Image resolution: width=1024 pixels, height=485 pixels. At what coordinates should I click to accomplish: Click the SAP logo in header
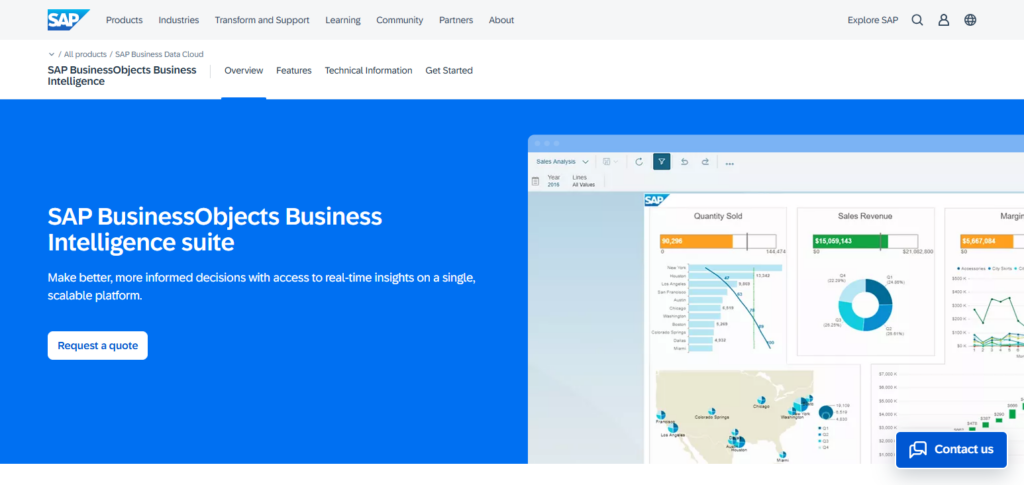coord(68,20)
